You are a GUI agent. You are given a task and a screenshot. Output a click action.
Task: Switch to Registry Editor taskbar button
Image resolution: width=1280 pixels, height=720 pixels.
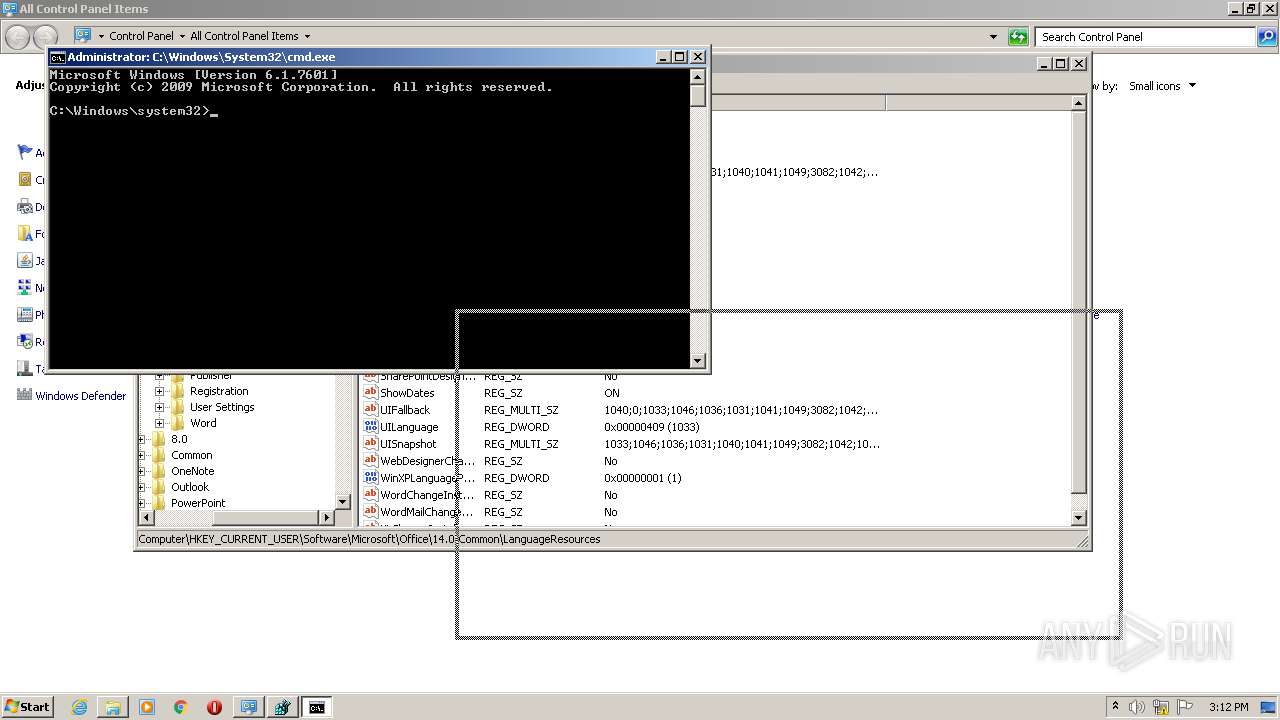point(283,707)
